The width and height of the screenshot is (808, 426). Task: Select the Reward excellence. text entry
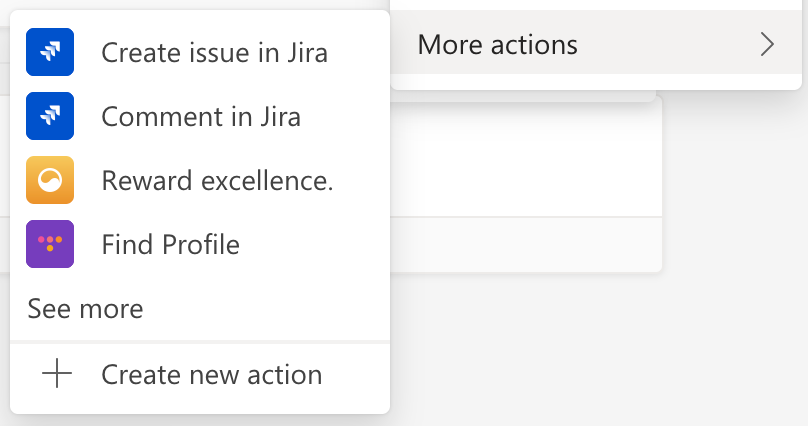pos(217,180)
